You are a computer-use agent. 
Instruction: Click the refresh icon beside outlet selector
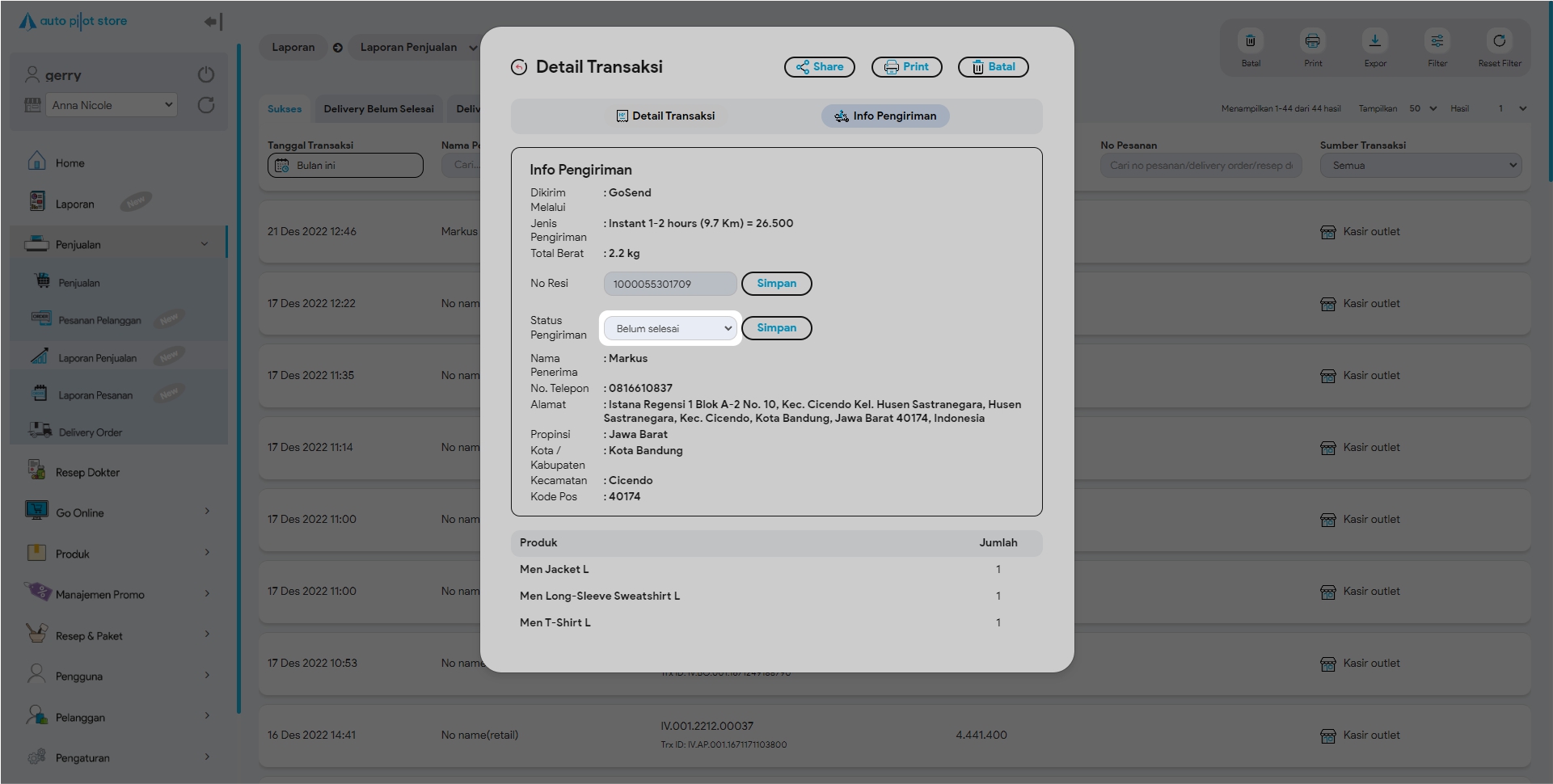206,105
